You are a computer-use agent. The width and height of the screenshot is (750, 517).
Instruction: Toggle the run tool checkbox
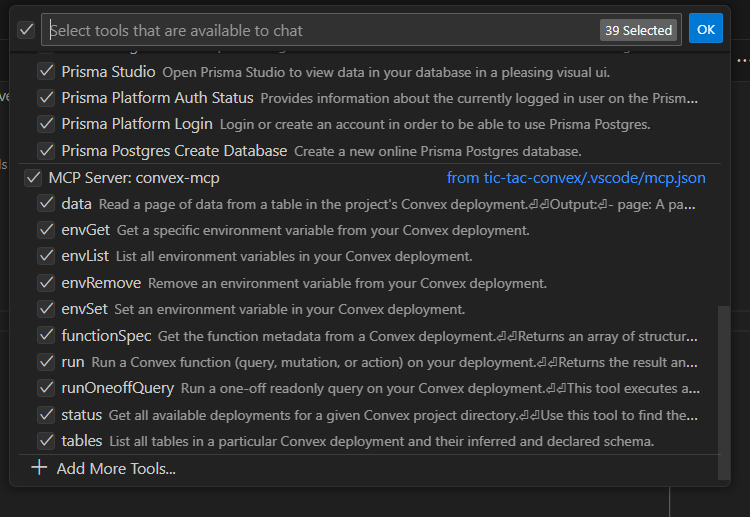[x=46, y=362]
